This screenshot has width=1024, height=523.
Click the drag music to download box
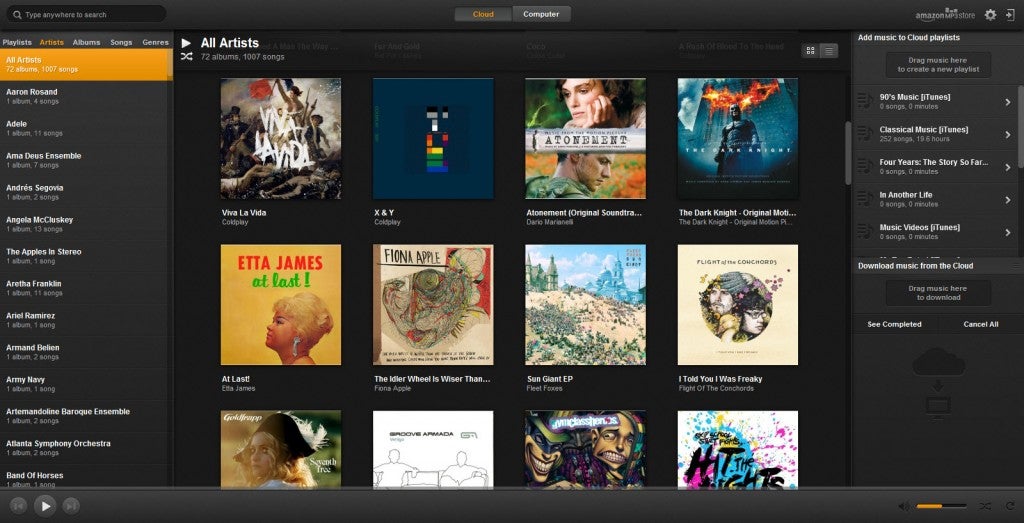click(x=938, y=293)
